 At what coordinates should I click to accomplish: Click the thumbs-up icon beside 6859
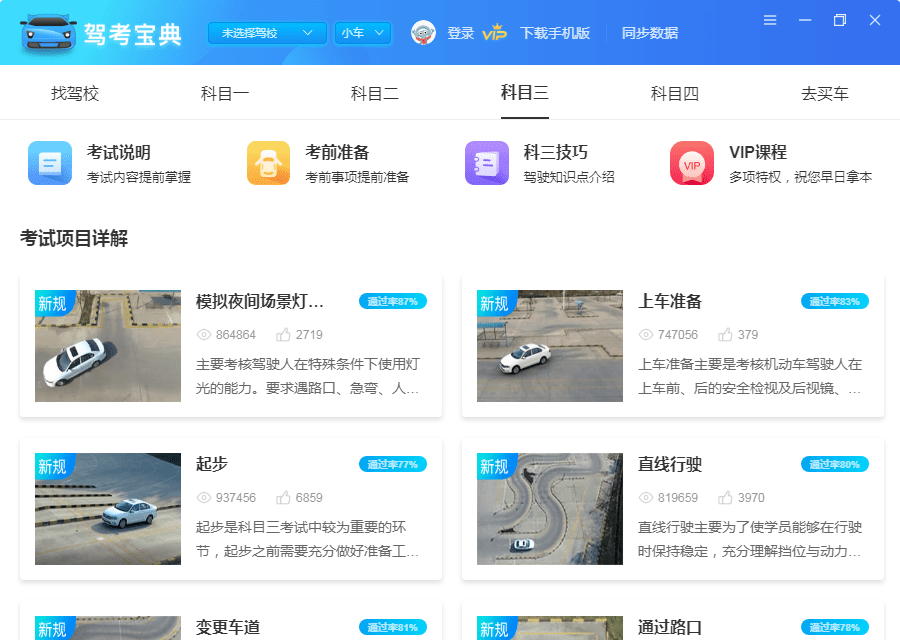283,497
